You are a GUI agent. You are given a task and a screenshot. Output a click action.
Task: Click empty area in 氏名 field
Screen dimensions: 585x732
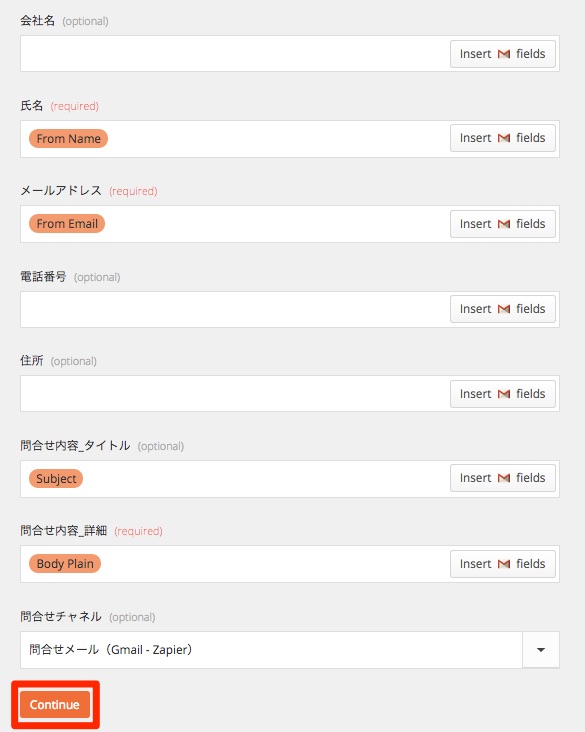(x=279, y=139)
